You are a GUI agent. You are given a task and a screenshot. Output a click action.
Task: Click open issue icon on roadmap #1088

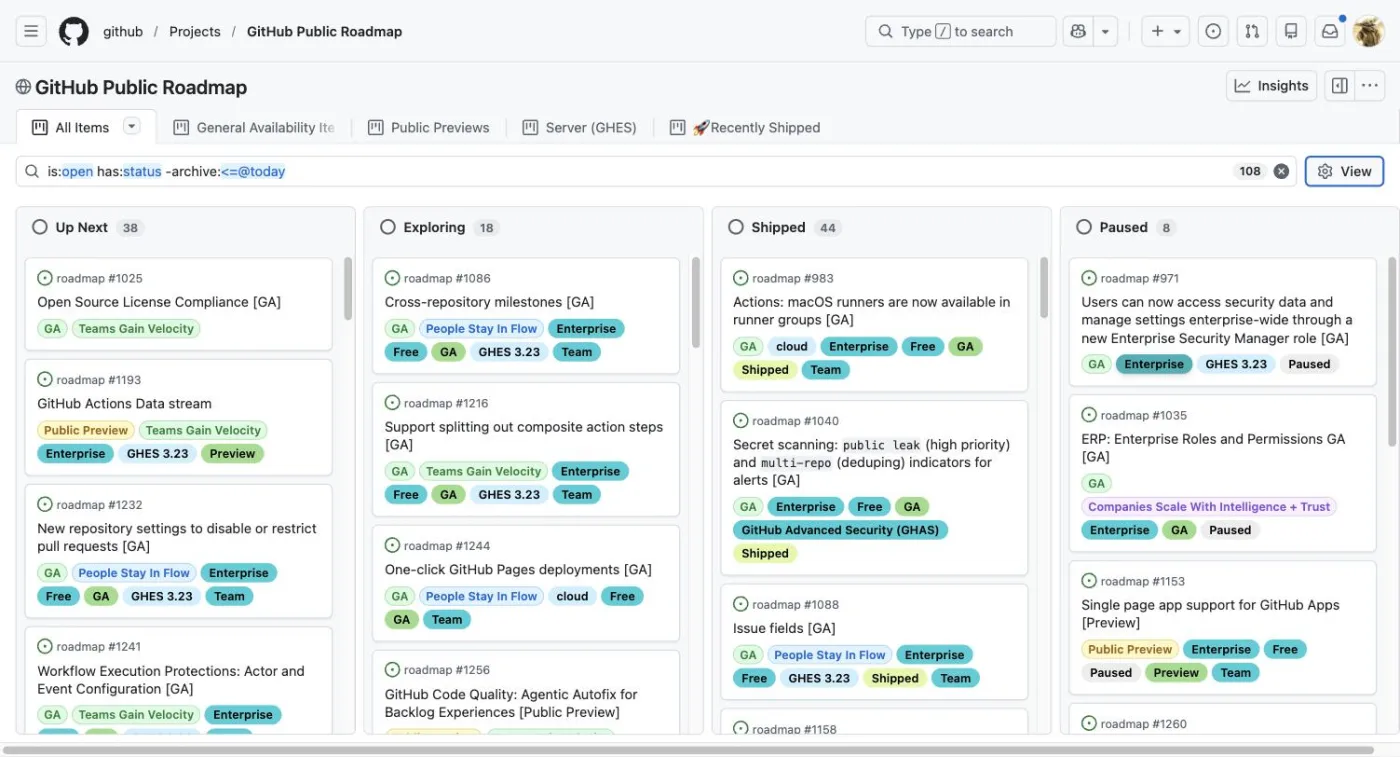(x=741, y=605)
